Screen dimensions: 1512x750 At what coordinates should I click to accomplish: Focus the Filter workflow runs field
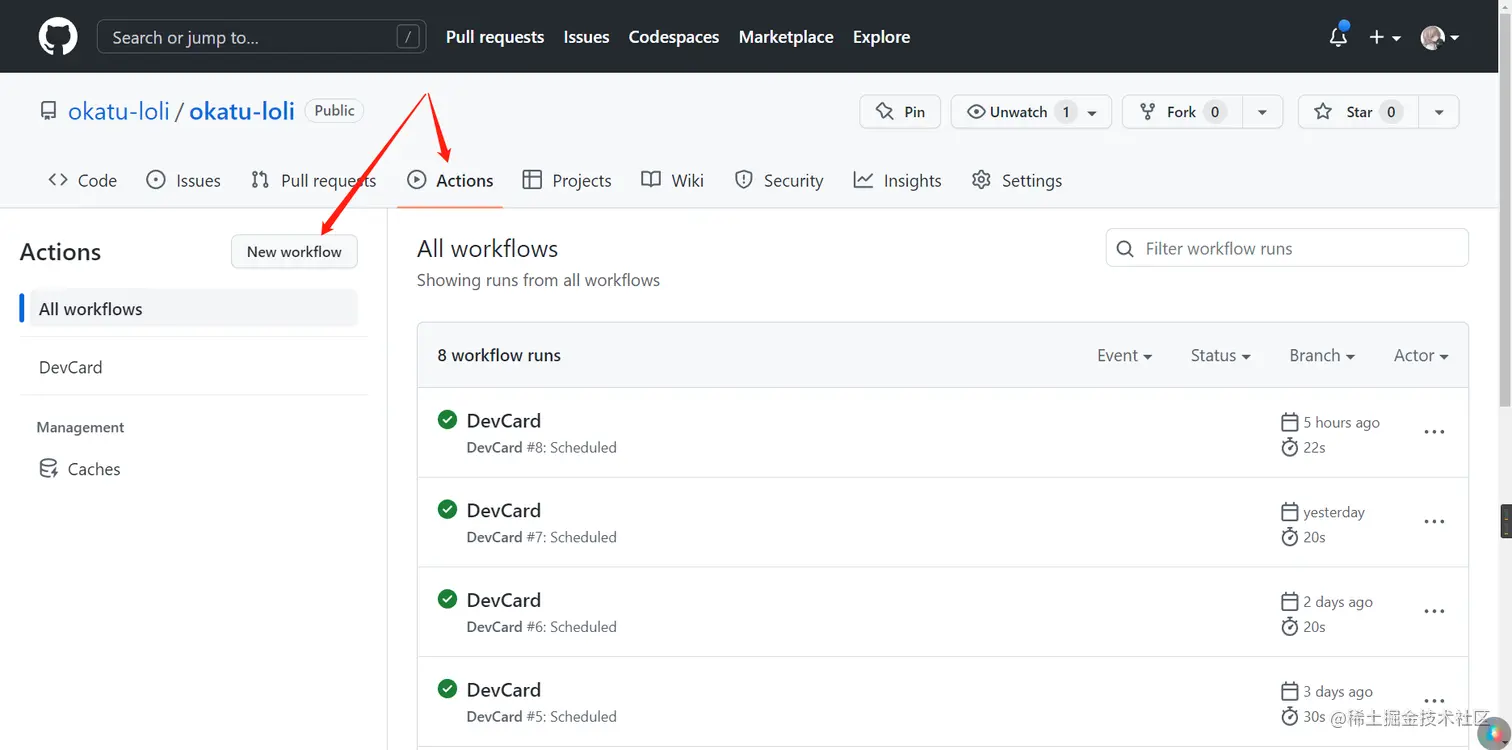1287,248
